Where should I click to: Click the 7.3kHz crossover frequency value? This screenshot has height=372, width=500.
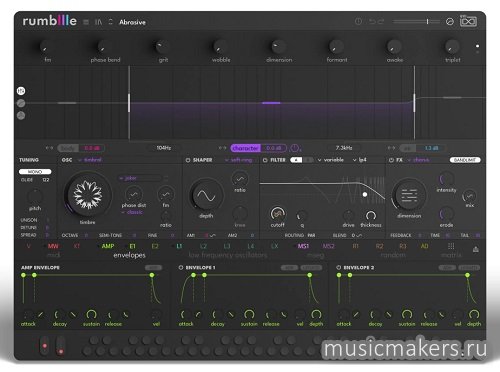(343, 148)
